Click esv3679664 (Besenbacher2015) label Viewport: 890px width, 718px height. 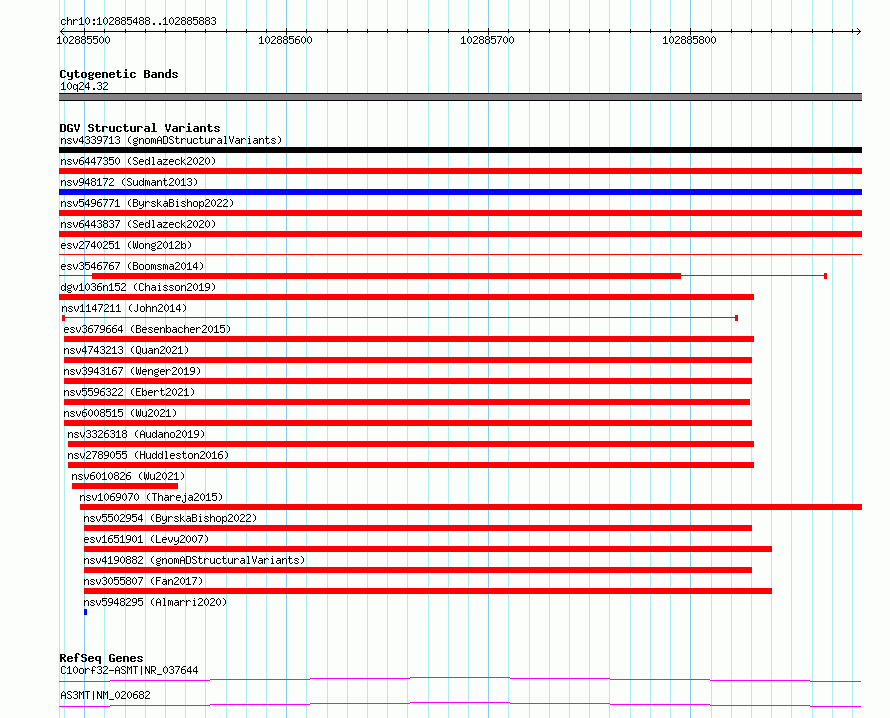coord(147,329)
